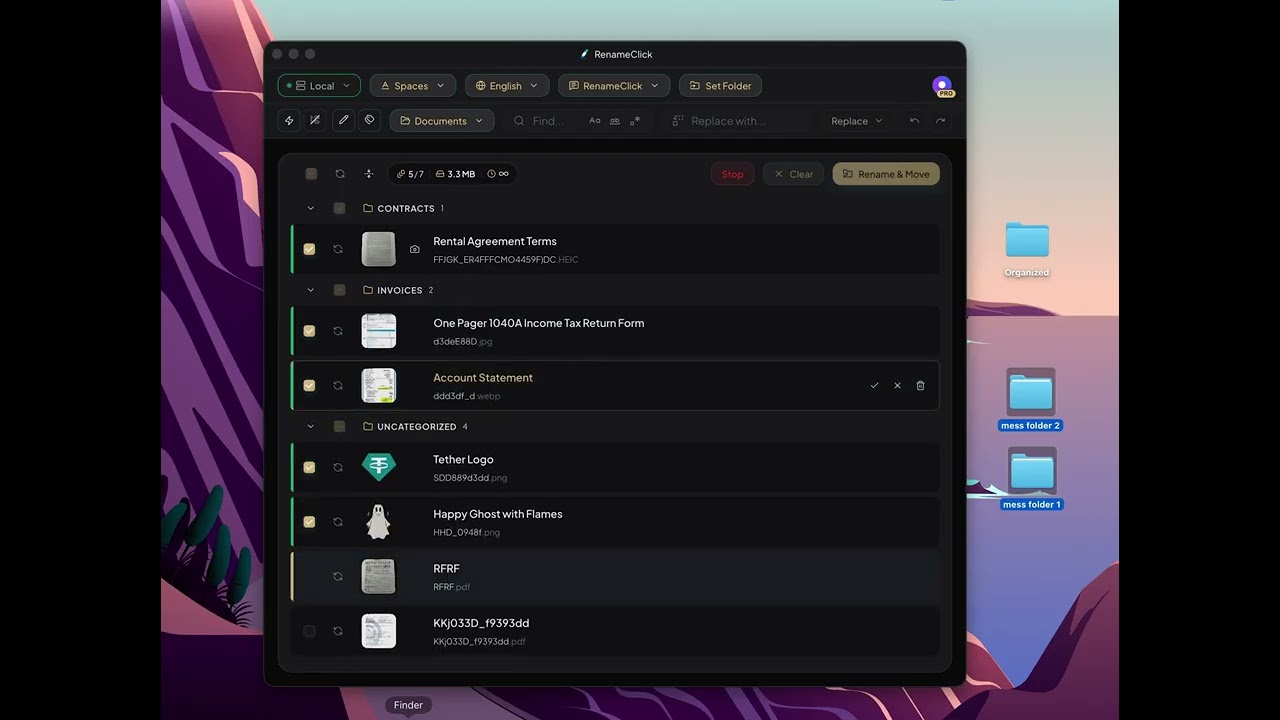Collapse the CONTRACTS group
The image size is (1280, 720).
(x=310, y=208)
